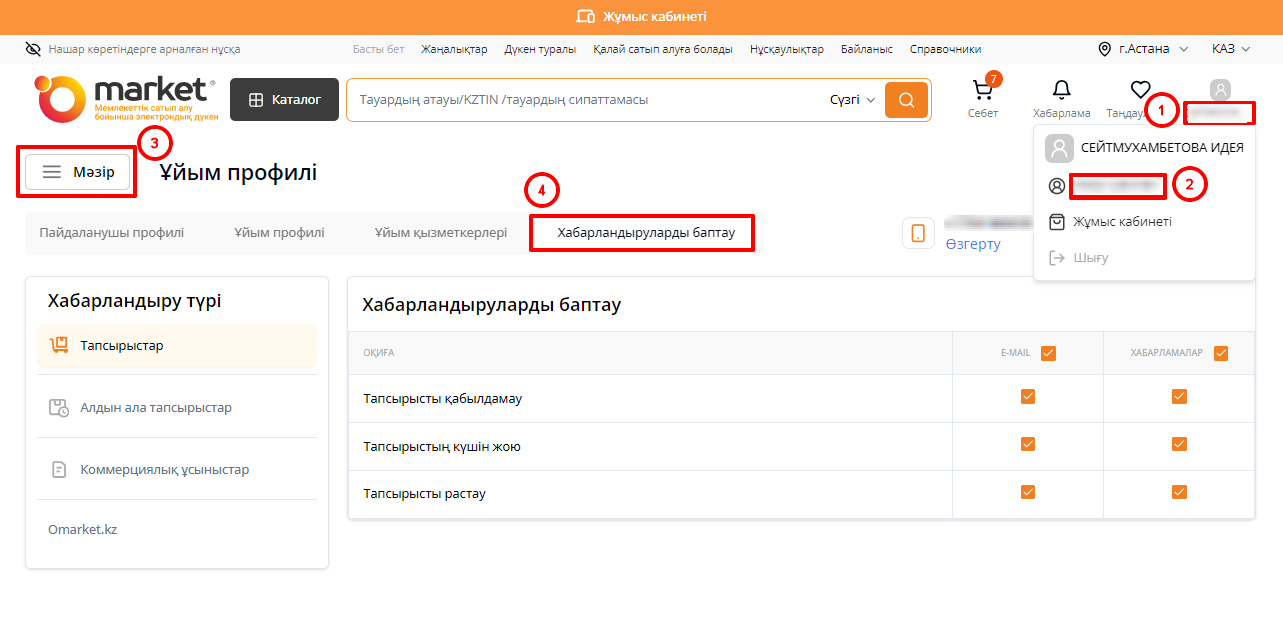Image resolution: width=1283 pixels, height=638 pixels.
Task: Select Алдын ала тапсырыстар notification type
Action: point(155,408)
